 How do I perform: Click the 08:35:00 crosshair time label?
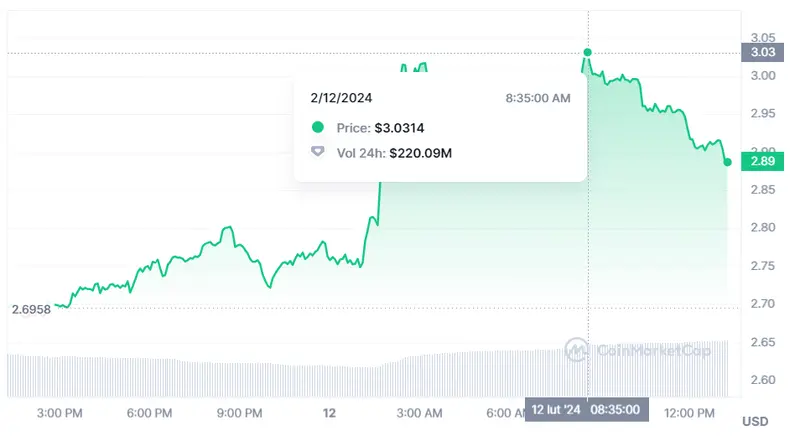point(617,410)
